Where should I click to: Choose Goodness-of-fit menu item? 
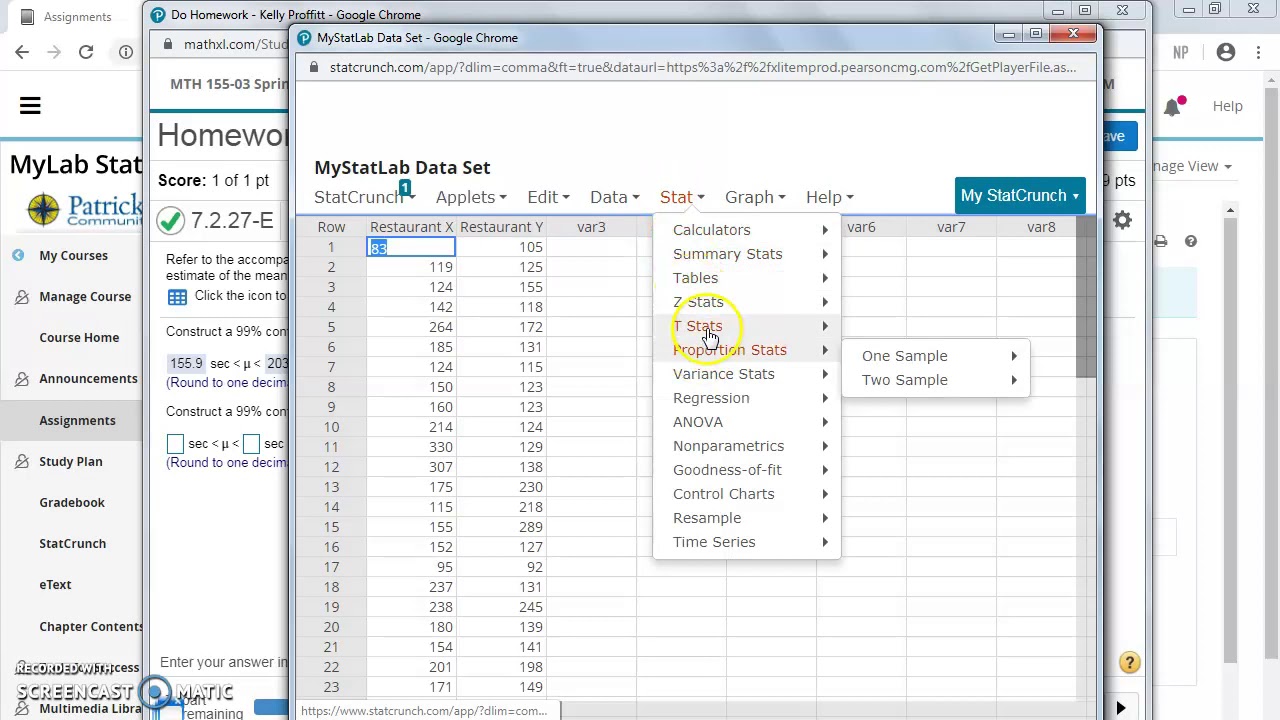click(748, 470)
